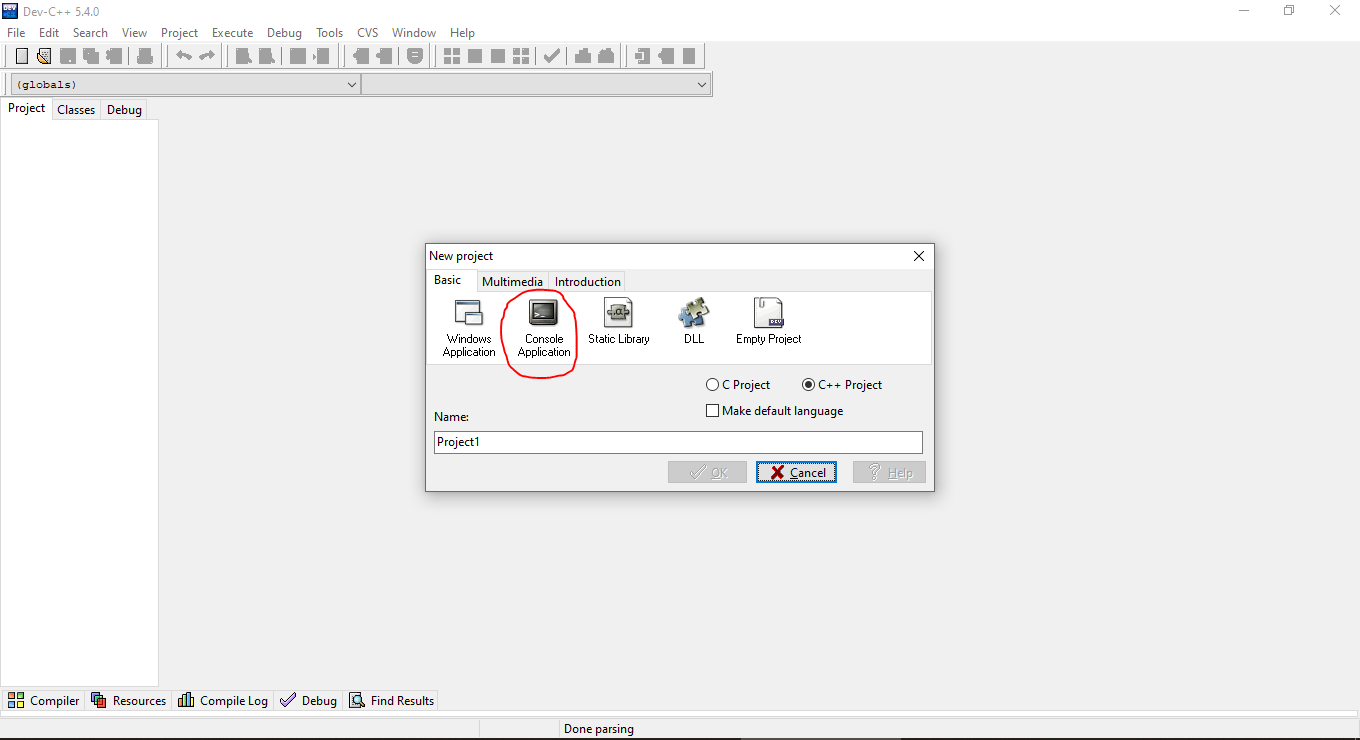Choose the C++ Project radio button
The image size is (1360, 740).
click(x=842, y=385)
